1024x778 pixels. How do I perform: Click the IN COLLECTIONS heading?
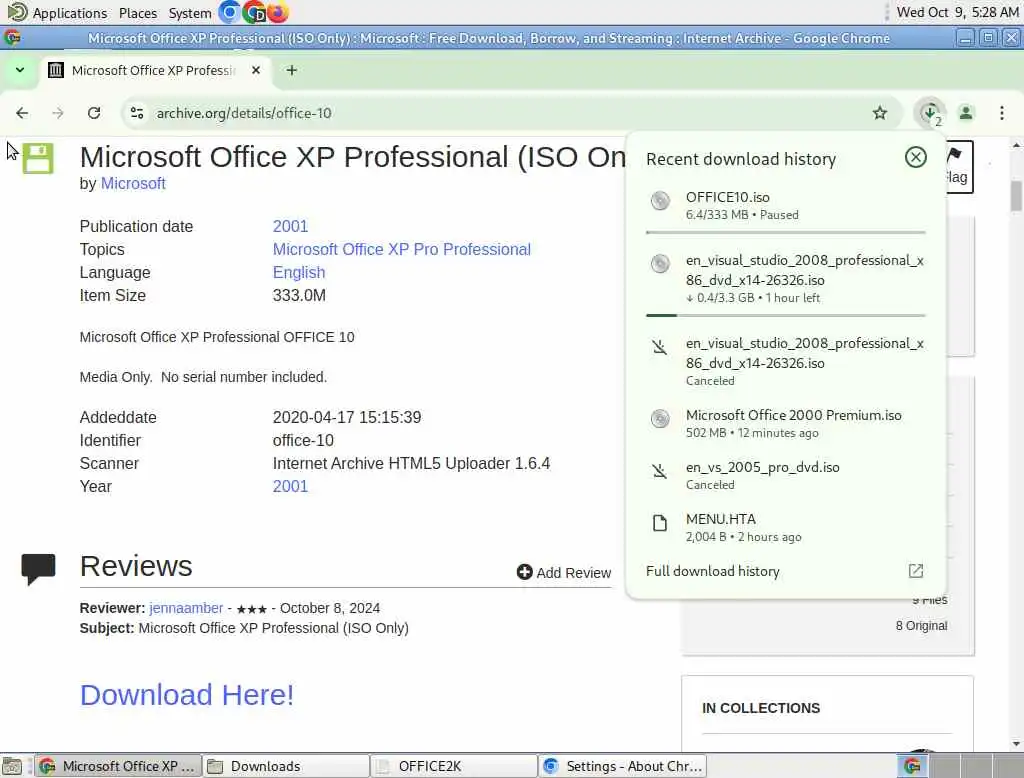761,708
